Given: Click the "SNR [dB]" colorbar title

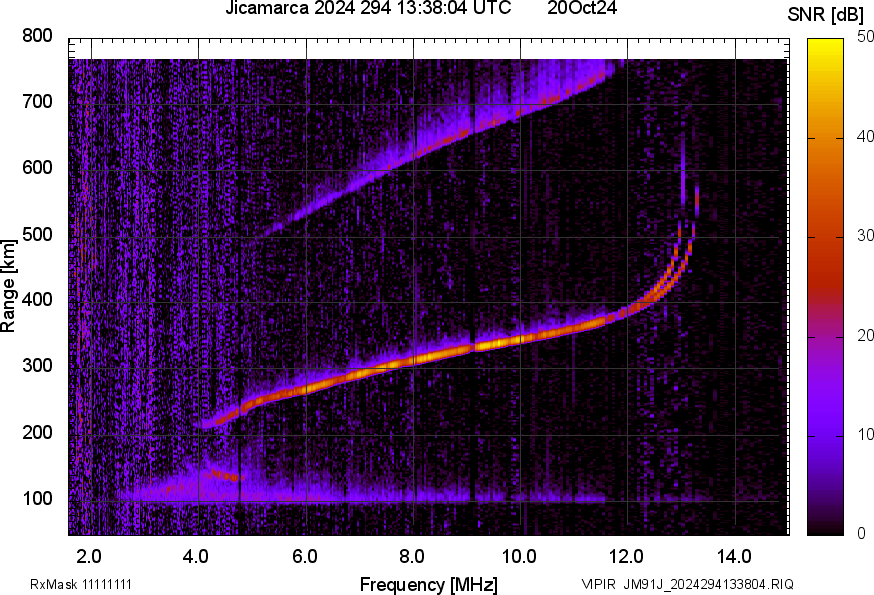Looking at the screenshot, I should pyautogui.click(x=826, y=15).
